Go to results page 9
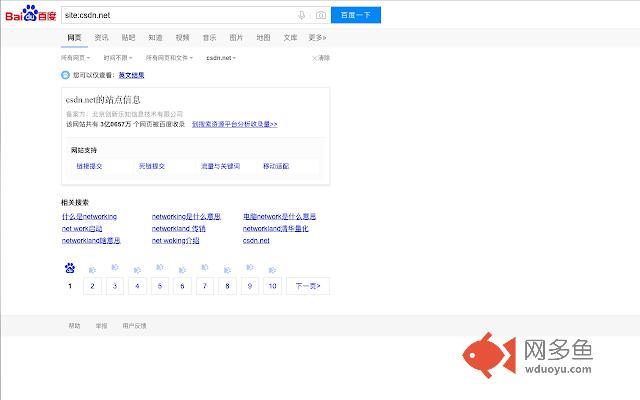The height and width of the screenshot is (400, 640). tap(250, 286)
